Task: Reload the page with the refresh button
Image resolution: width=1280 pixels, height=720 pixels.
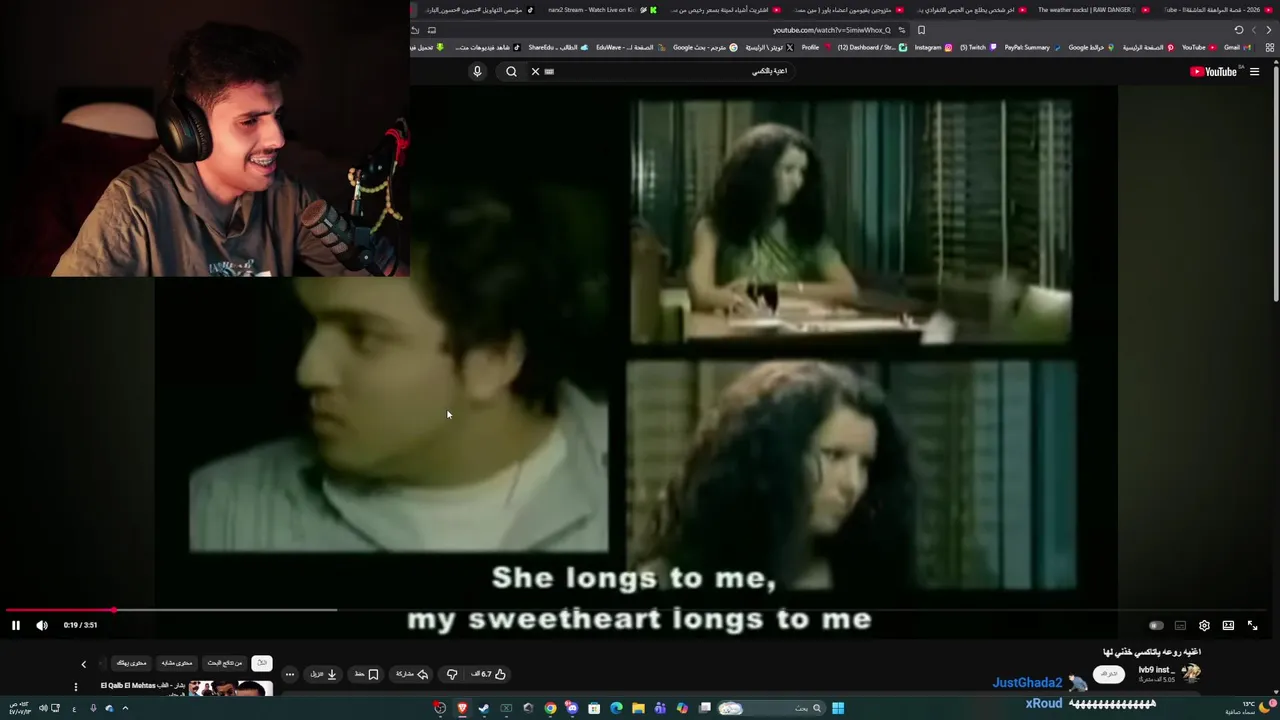Action: tap(1239, 30)
